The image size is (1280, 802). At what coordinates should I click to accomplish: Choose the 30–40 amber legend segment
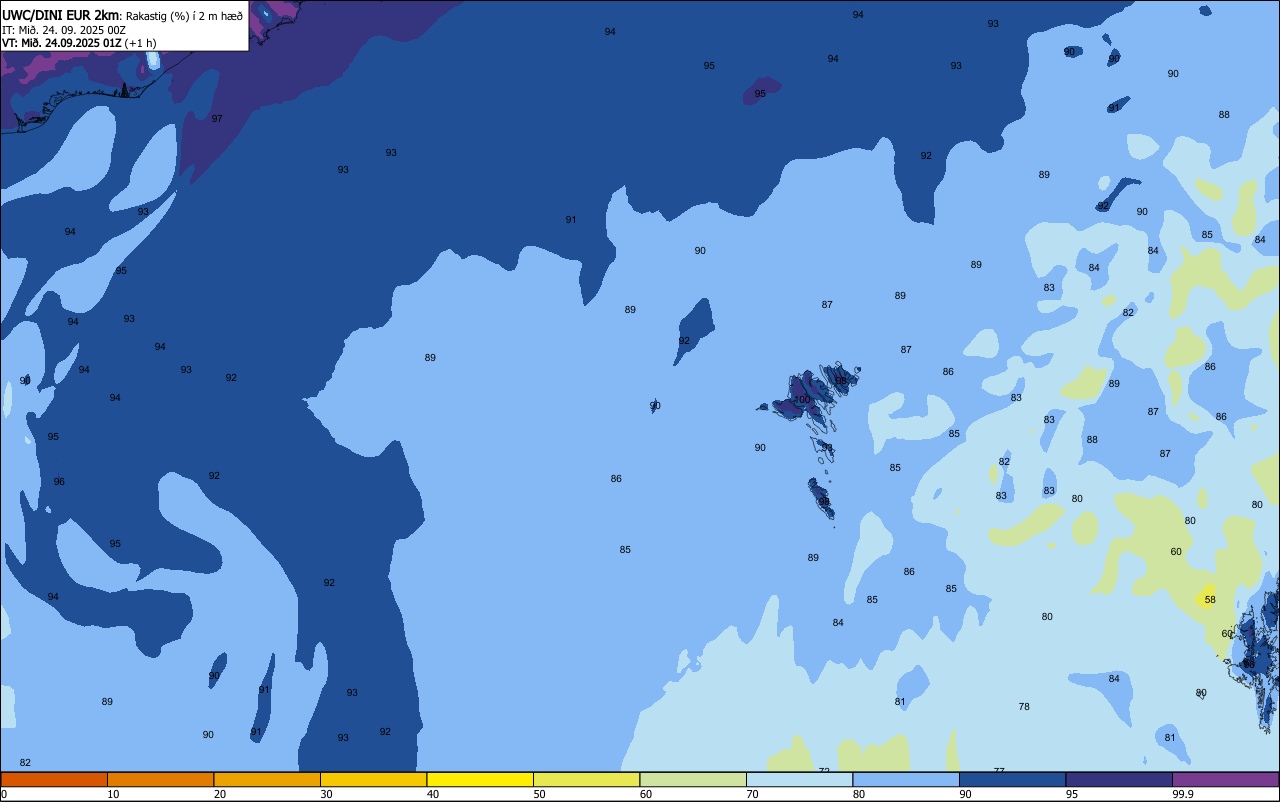[373, 779]
